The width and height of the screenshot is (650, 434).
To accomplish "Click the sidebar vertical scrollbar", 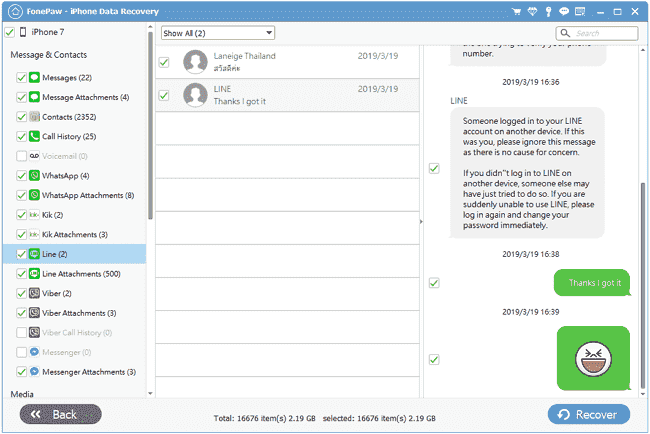I will [x=150, y=124].
